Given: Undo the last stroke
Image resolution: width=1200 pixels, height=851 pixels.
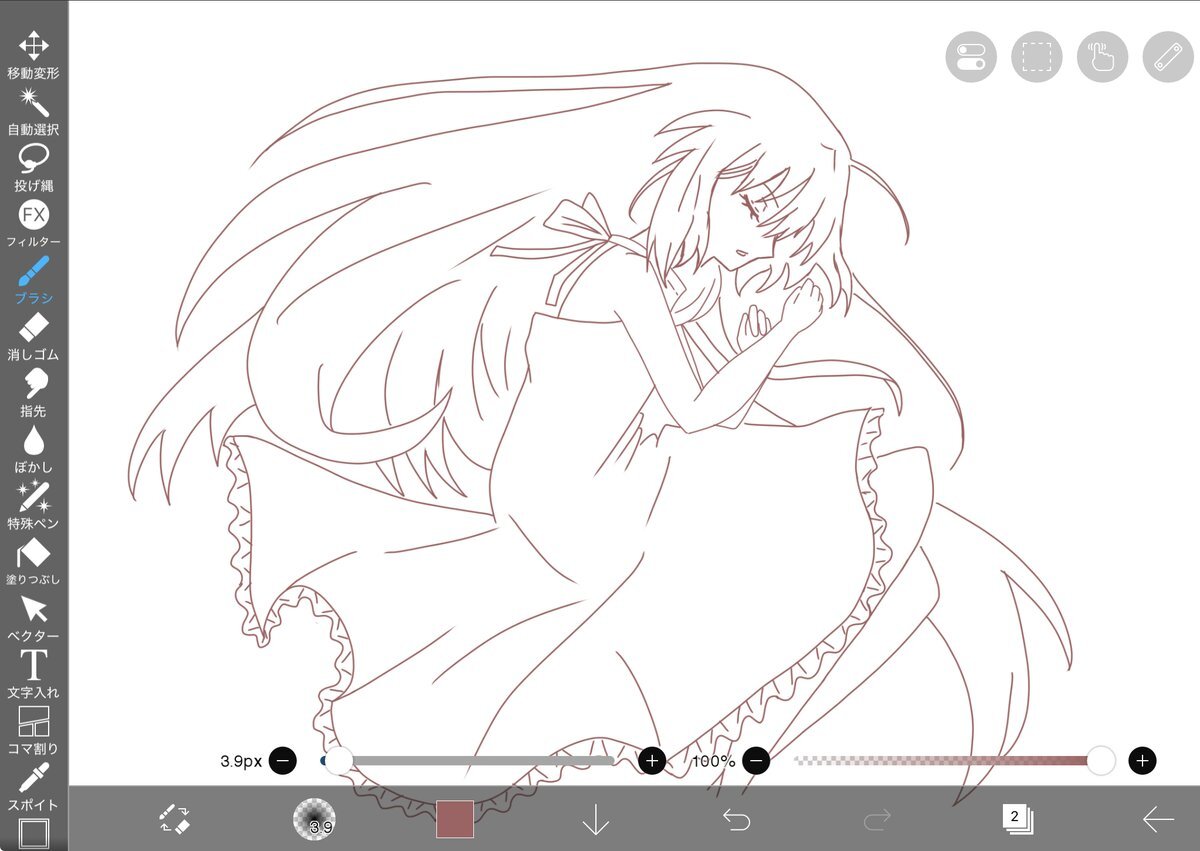Looking at the screenshot, I should (x=736, y=819).
